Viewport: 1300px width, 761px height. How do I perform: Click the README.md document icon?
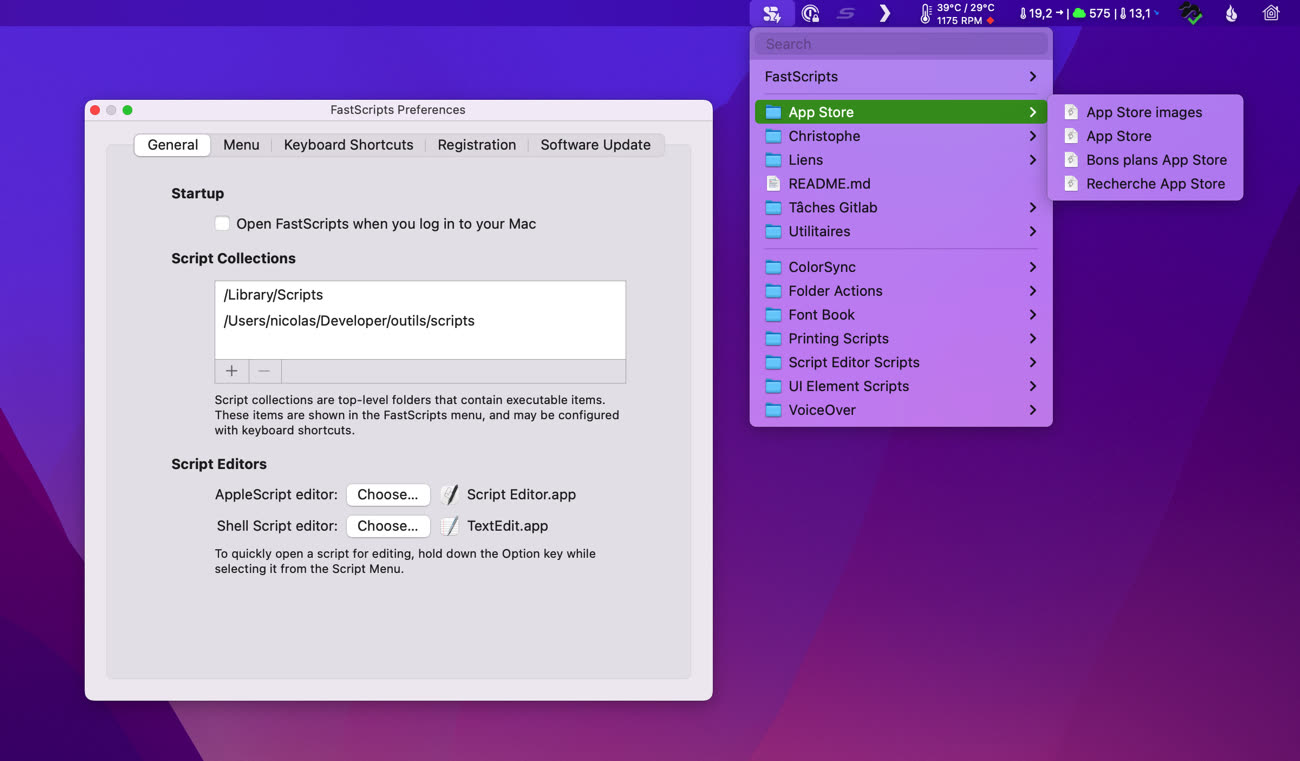(773, 184)
